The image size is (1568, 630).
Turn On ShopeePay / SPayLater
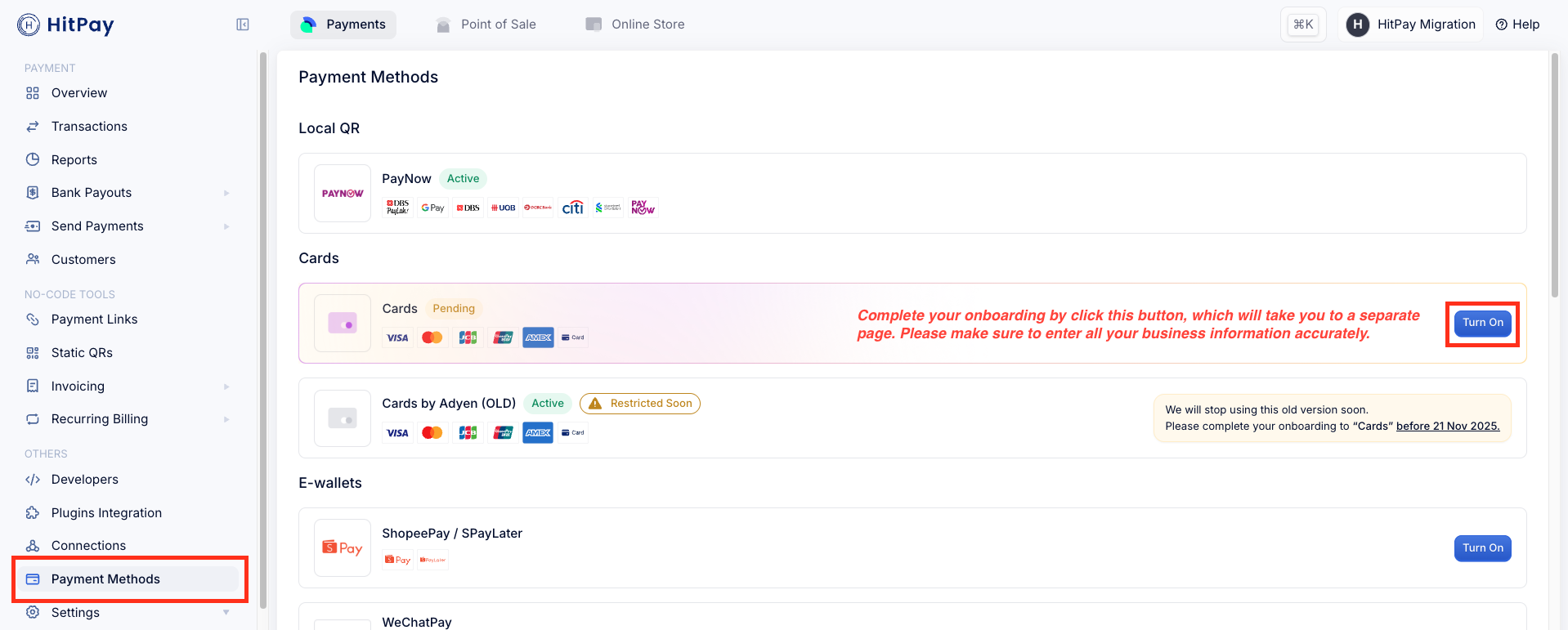[x=1482, y=548]
